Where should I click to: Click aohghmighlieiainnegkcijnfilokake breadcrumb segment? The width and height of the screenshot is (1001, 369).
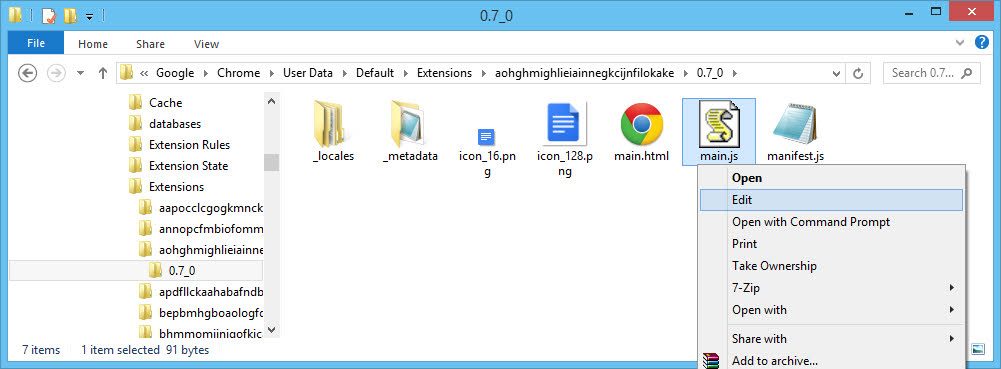pyautogui.click(x=585, y=73)
